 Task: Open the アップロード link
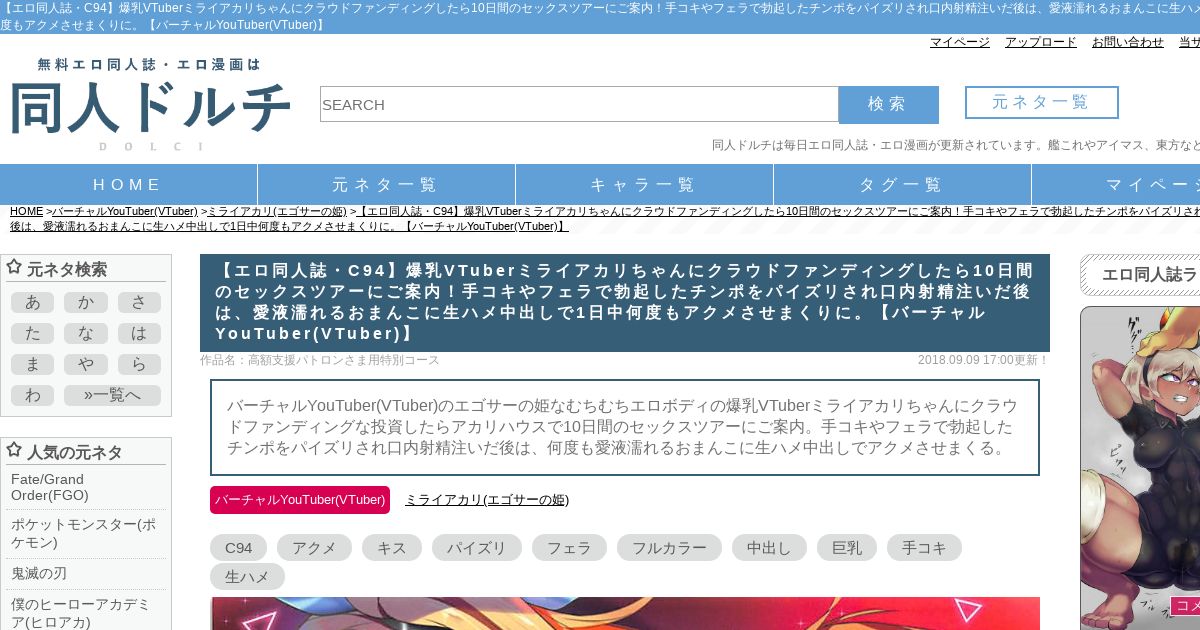click(1041, 42)
